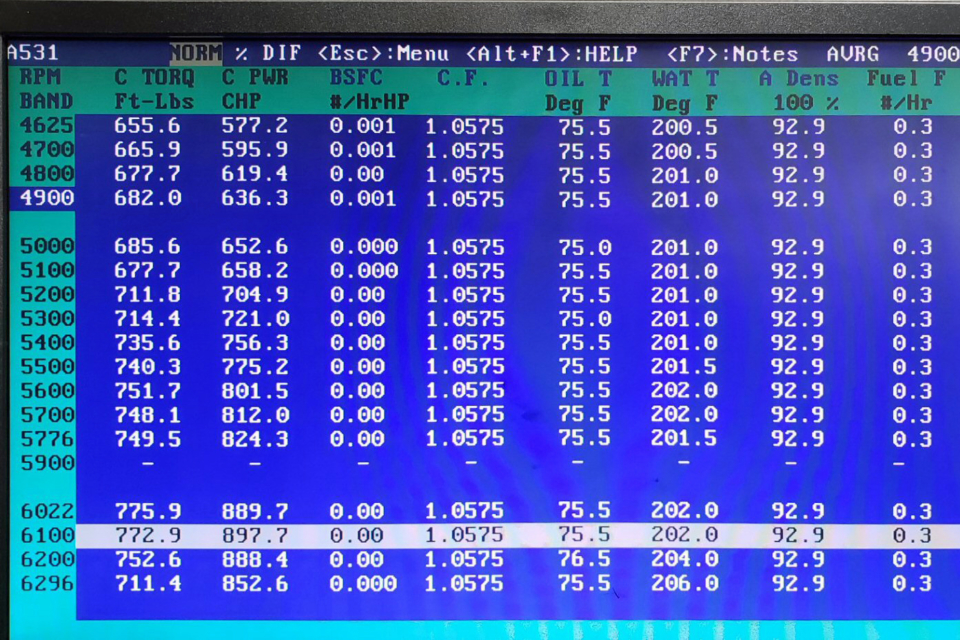This screenshot has height=640, width=960.
Task: Click the % DIF mode label
Action: tap(268, 53)
